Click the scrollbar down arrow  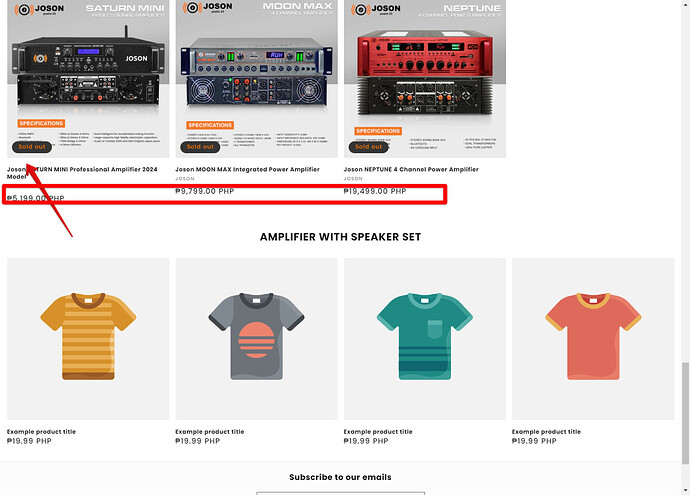tap(685, 490)
